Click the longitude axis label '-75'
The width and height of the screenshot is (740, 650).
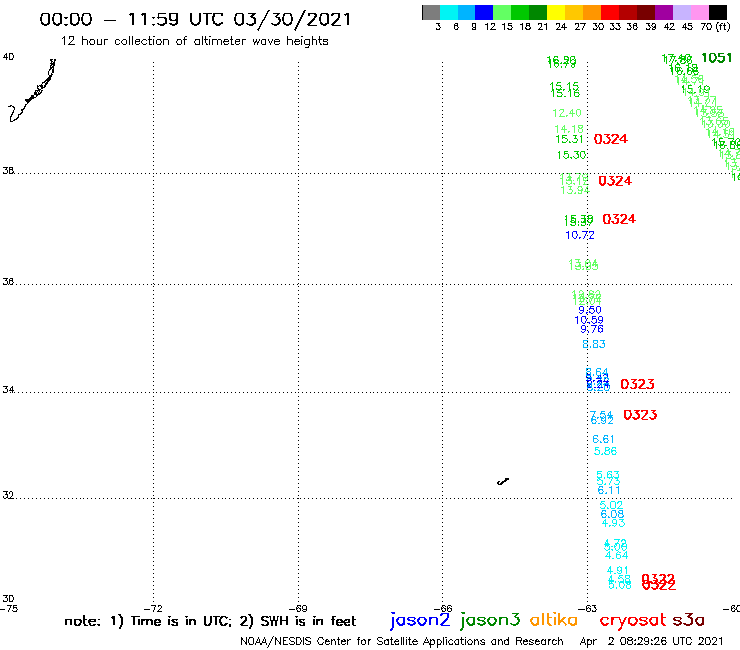9,608
